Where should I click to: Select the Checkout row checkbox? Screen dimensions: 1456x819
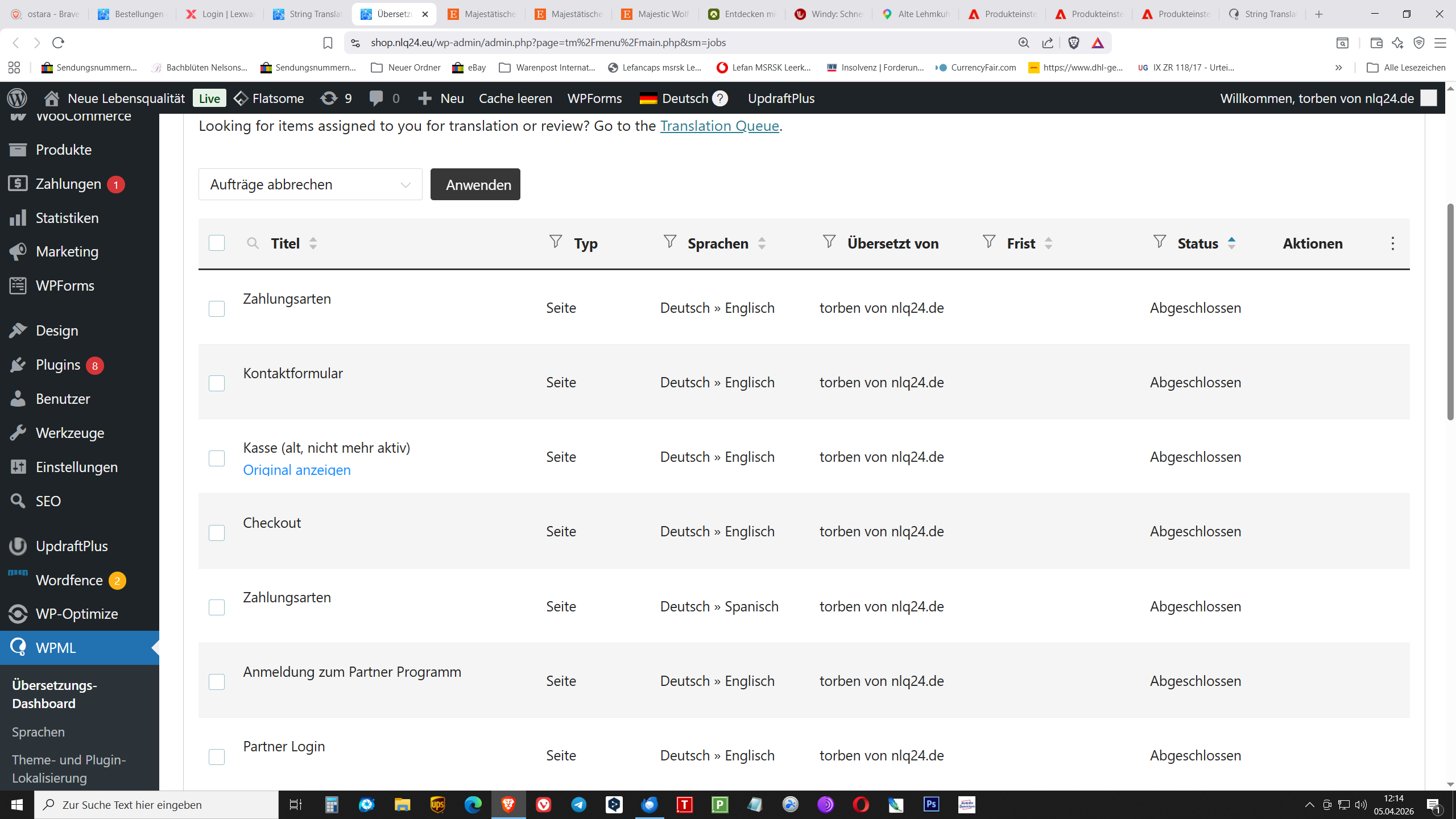click(x=217, y=532)
